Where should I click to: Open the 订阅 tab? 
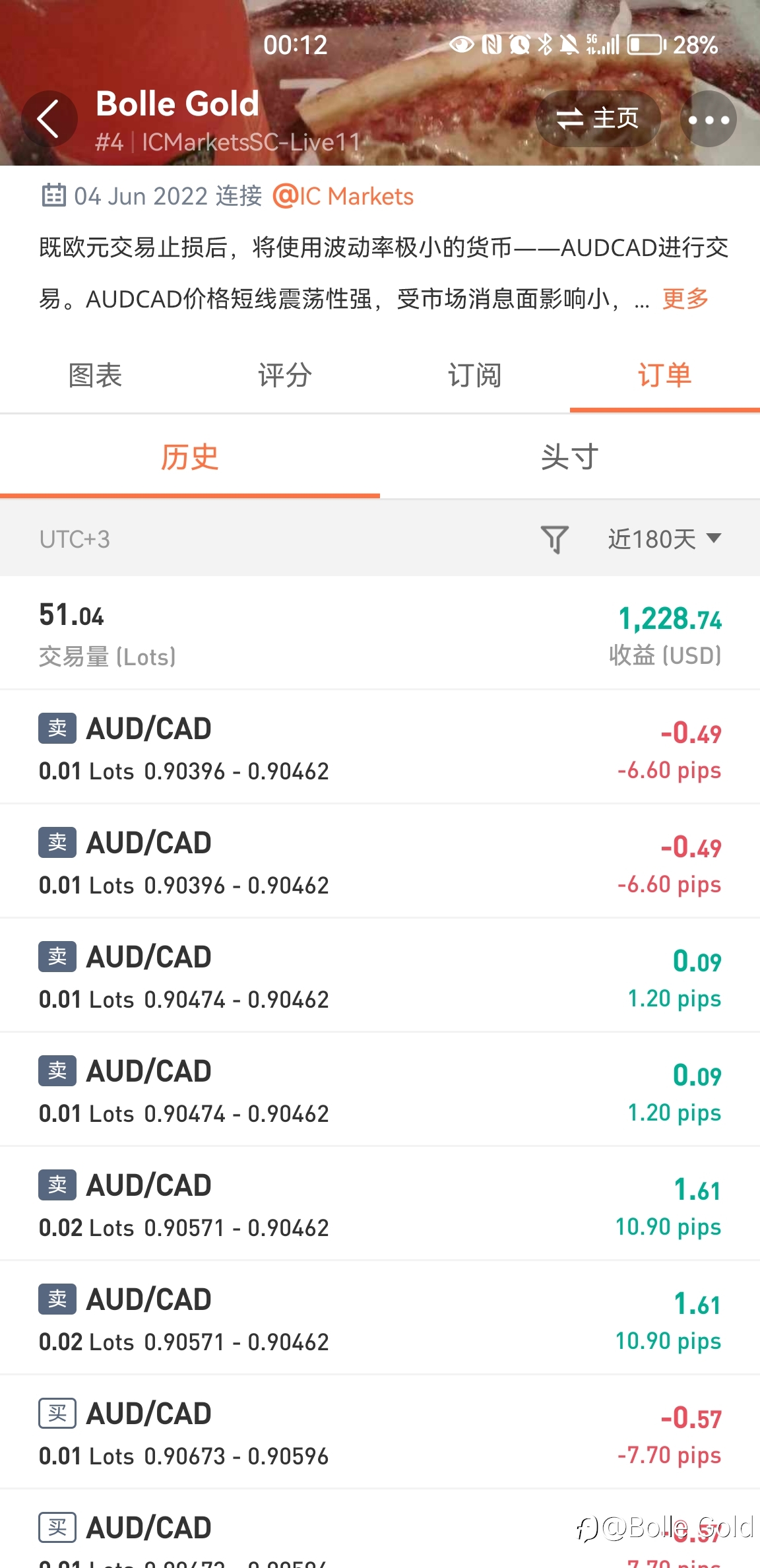(475, 376)
